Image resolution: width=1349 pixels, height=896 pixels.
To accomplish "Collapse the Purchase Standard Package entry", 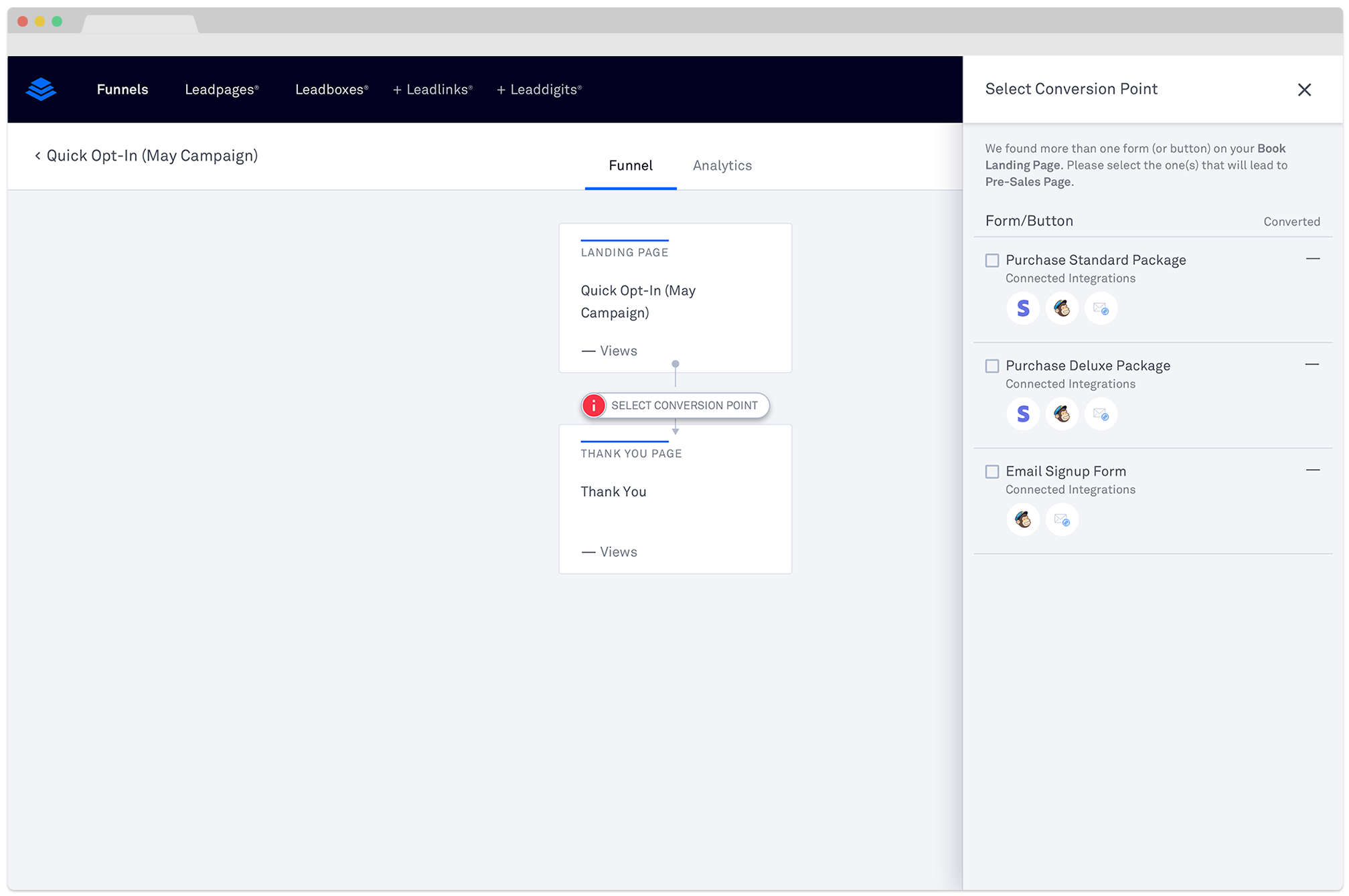I will point(1313,259).
